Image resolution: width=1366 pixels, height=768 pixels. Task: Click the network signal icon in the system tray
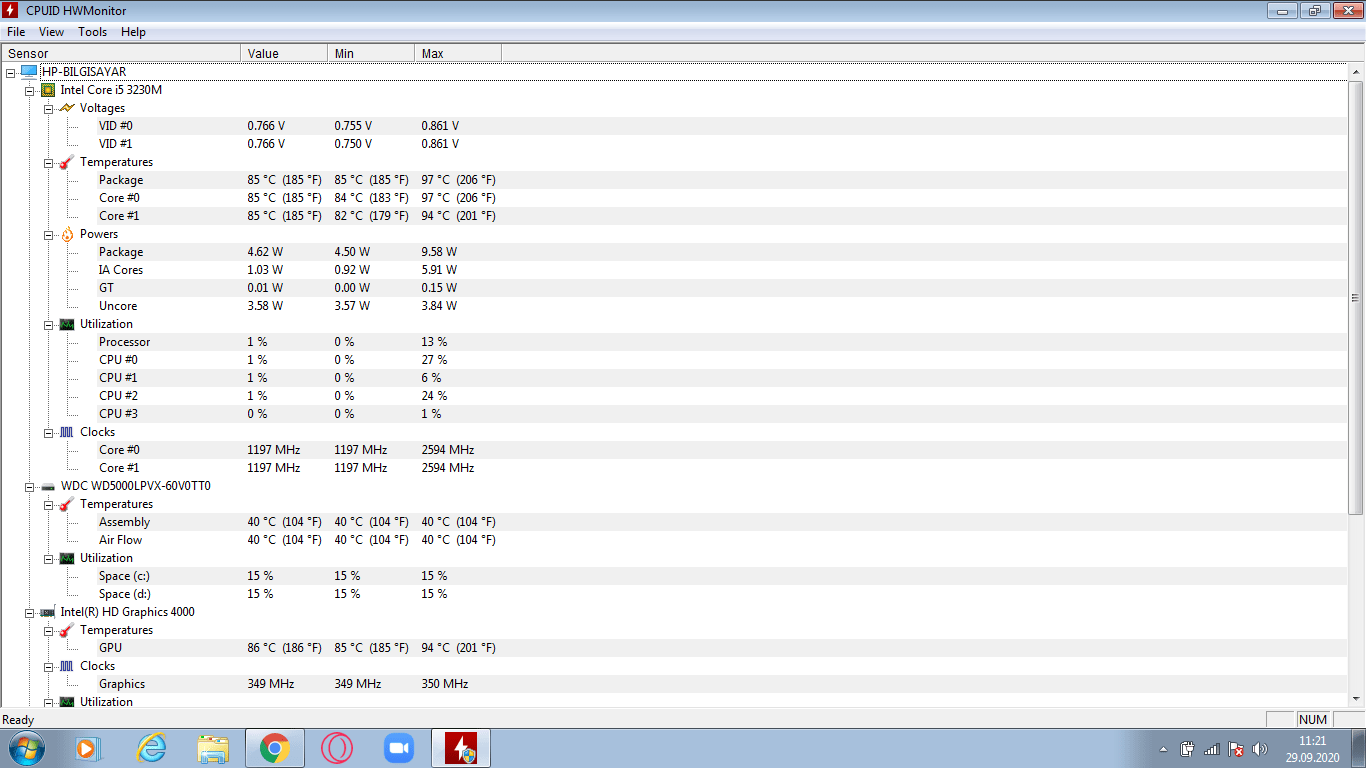pyautogui.click(x=1212, y=749)
